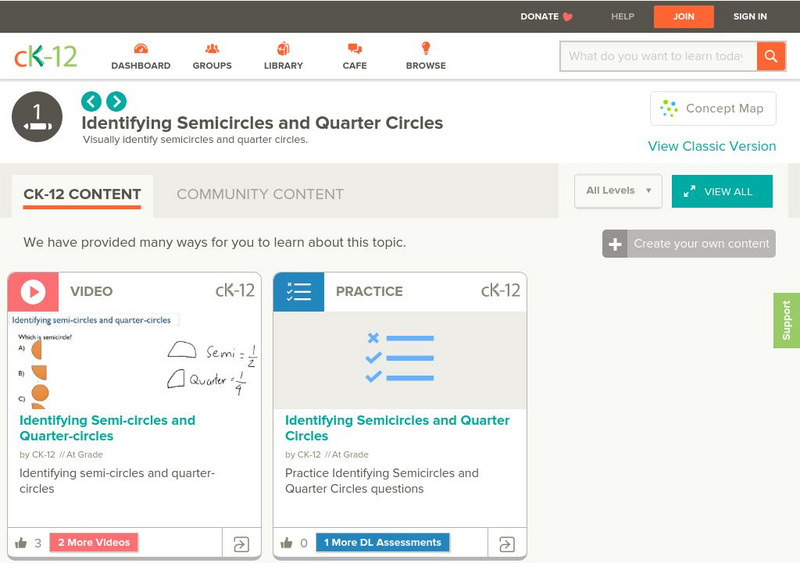Click the Join button
This screenshot has width=800, height=563.
[684, 17]
